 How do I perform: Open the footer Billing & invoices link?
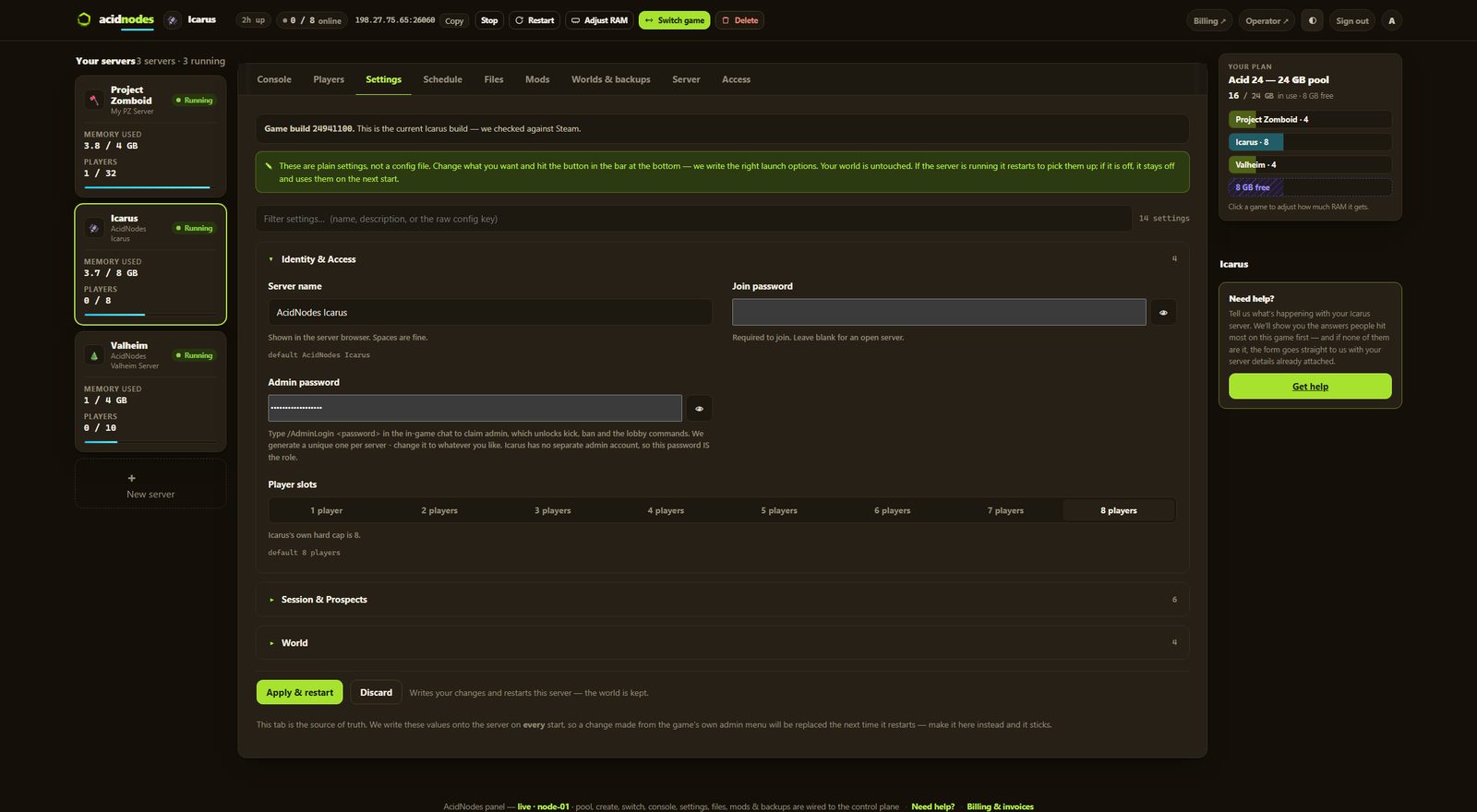1000,806
